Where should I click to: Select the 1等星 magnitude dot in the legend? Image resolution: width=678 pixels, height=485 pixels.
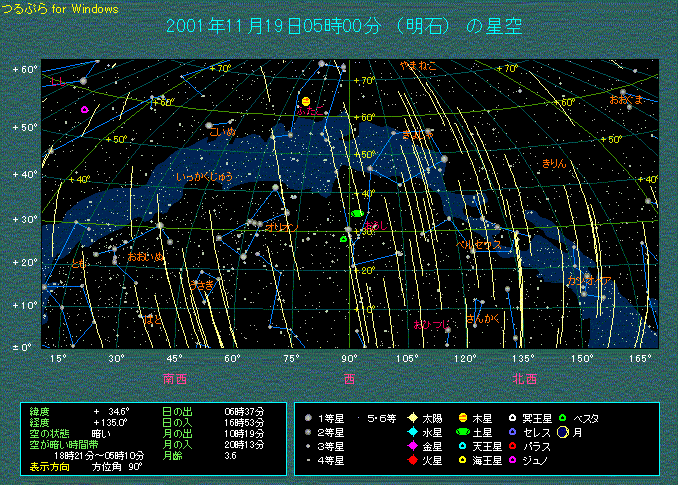point(306,416)
